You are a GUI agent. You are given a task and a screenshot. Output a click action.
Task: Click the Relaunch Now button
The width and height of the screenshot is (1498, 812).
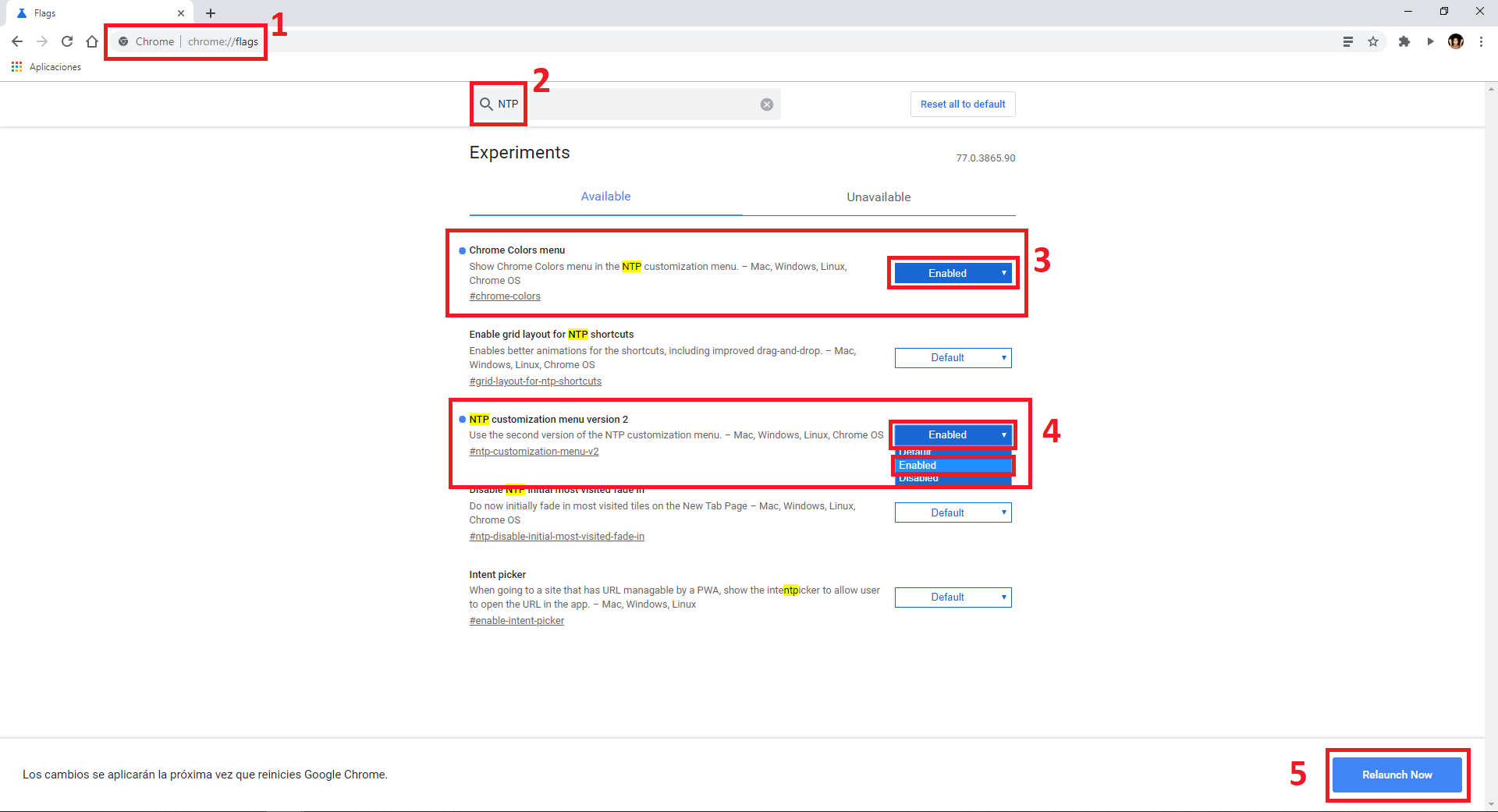[1397, 775]
